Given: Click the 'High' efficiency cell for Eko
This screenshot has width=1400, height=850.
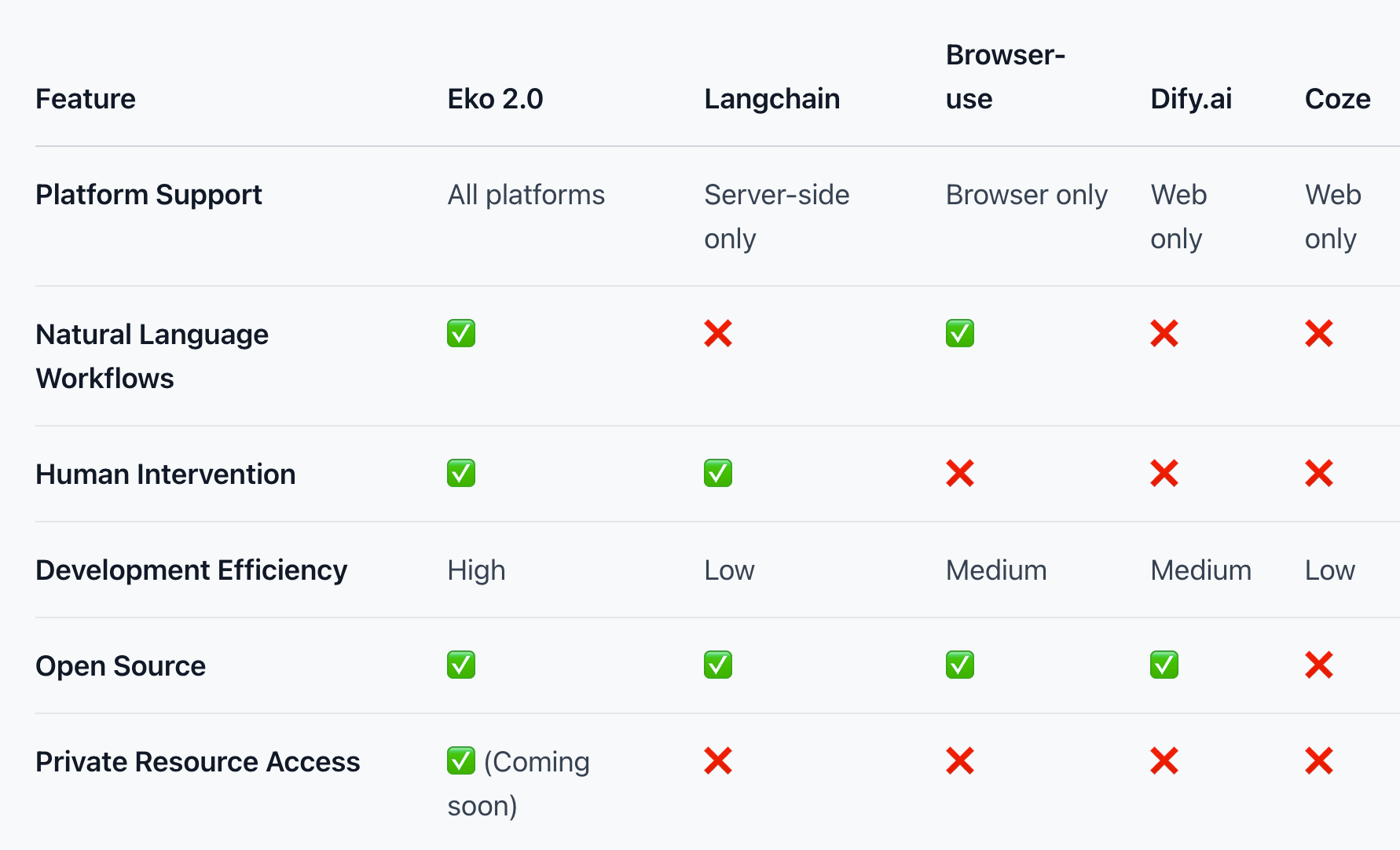Looking at the screenshot, I should click(x=476, y=570).
